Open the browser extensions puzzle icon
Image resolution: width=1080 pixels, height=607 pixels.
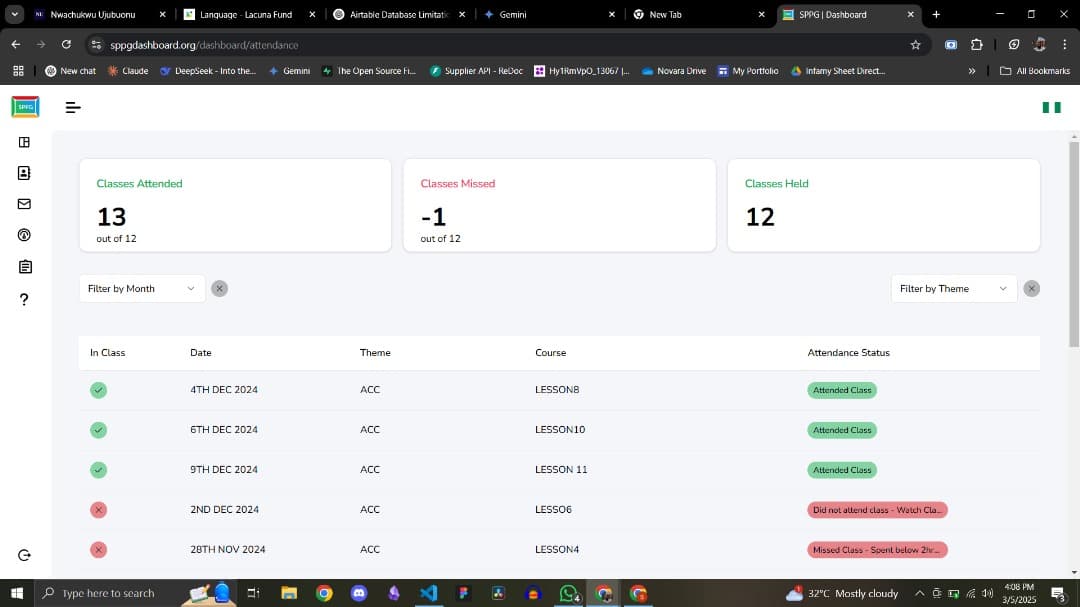pyautogui.click(x=977, y=45)
